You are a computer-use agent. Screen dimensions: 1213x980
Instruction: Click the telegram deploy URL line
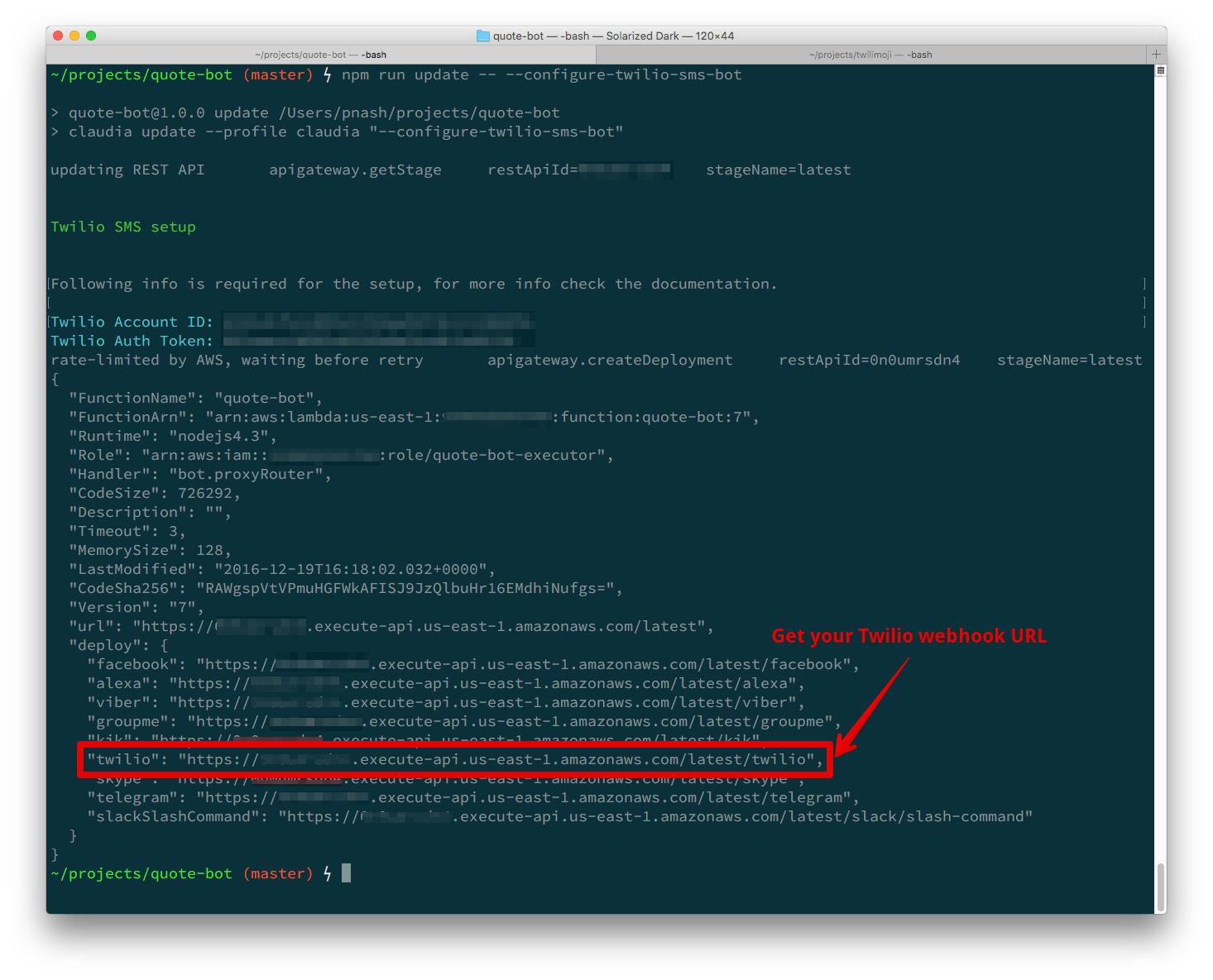click(x=473, y=797)
